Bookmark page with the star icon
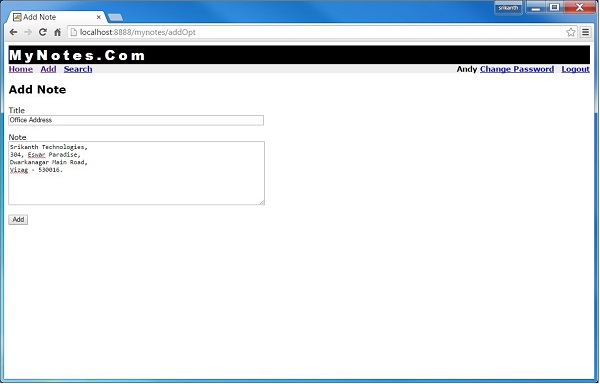 coord(571,32)
